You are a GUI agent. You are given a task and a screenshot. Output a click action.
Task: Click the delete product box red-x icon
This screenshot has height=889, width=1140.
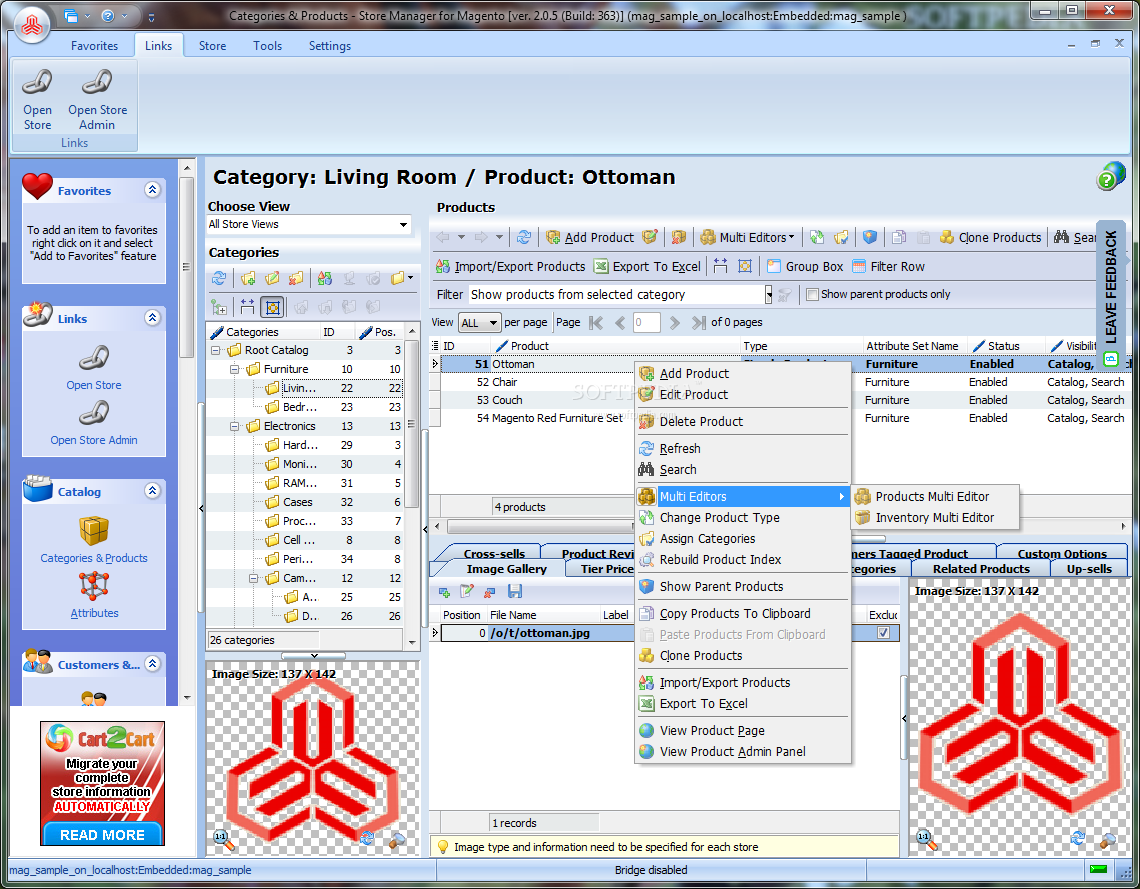tap(678, 237)
